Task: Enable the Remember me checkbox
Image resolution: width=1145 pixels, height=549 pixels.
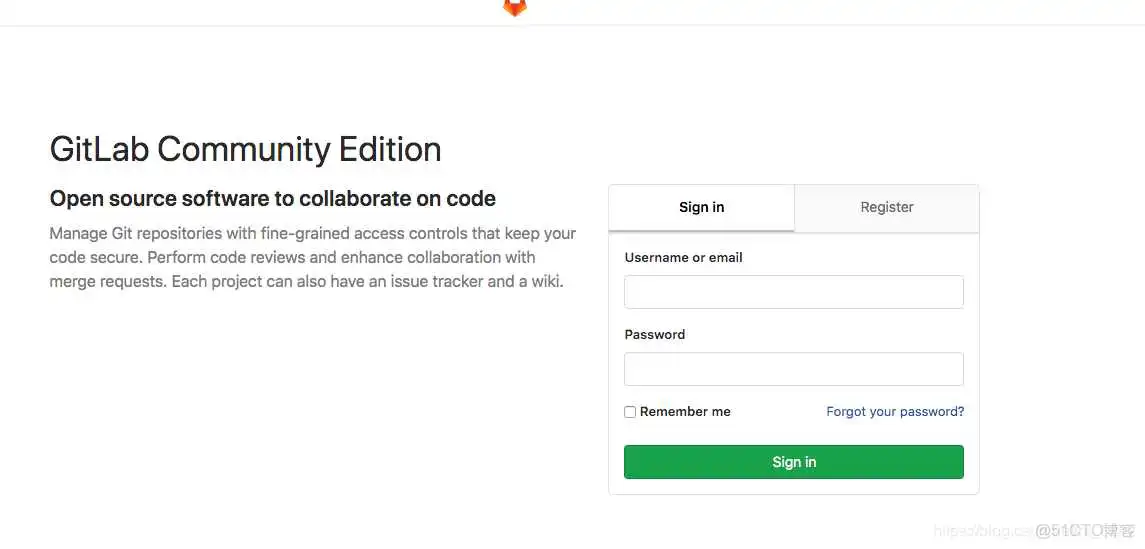Action: click(x=630, y=412)
